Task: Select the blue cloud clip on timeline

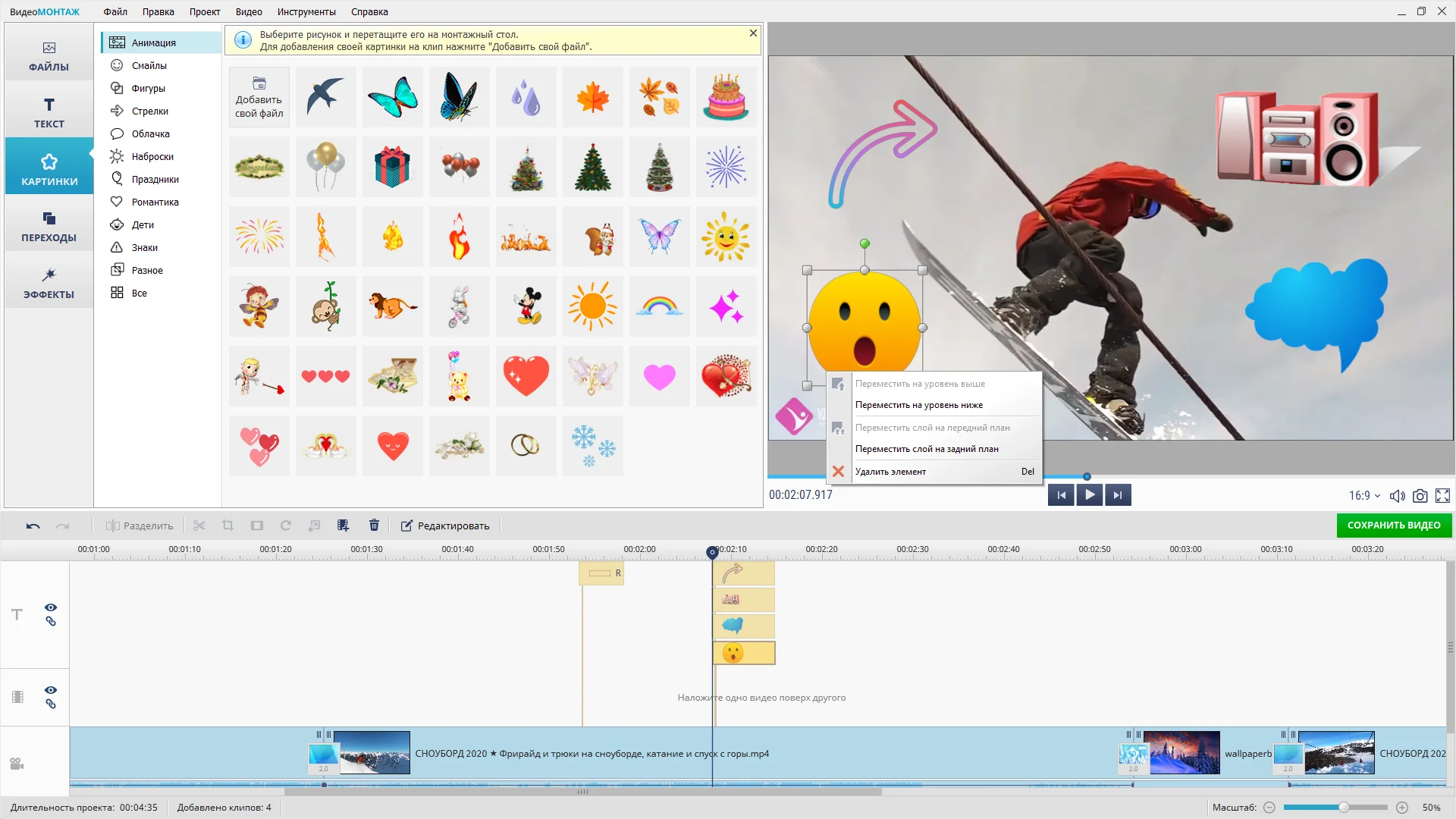Action: 744,626
